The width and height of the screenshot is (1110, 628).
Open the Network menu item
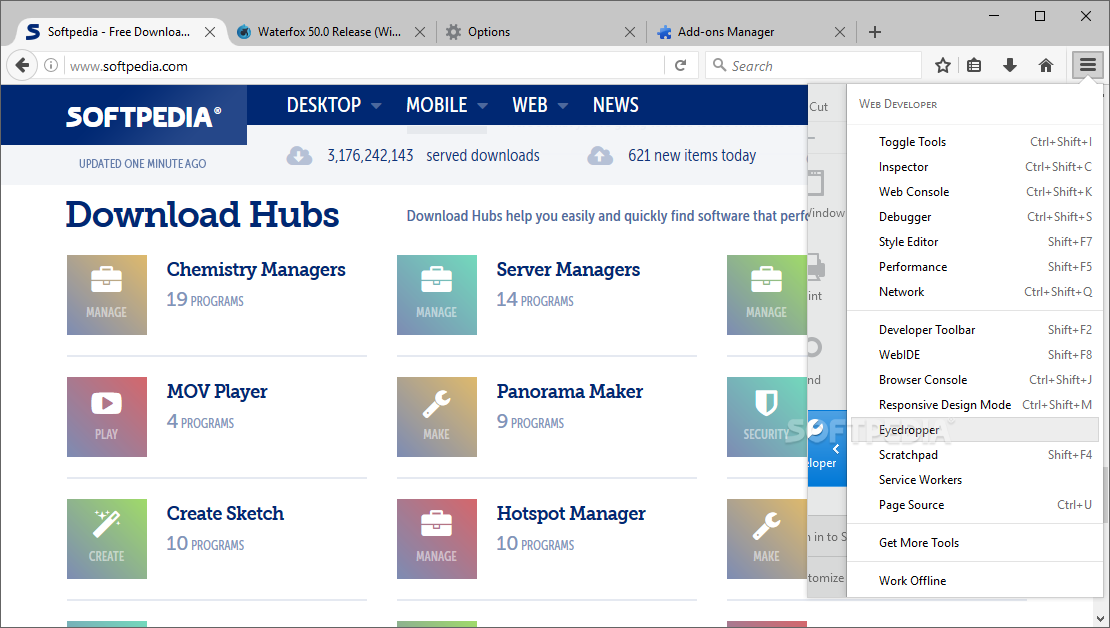975,292
